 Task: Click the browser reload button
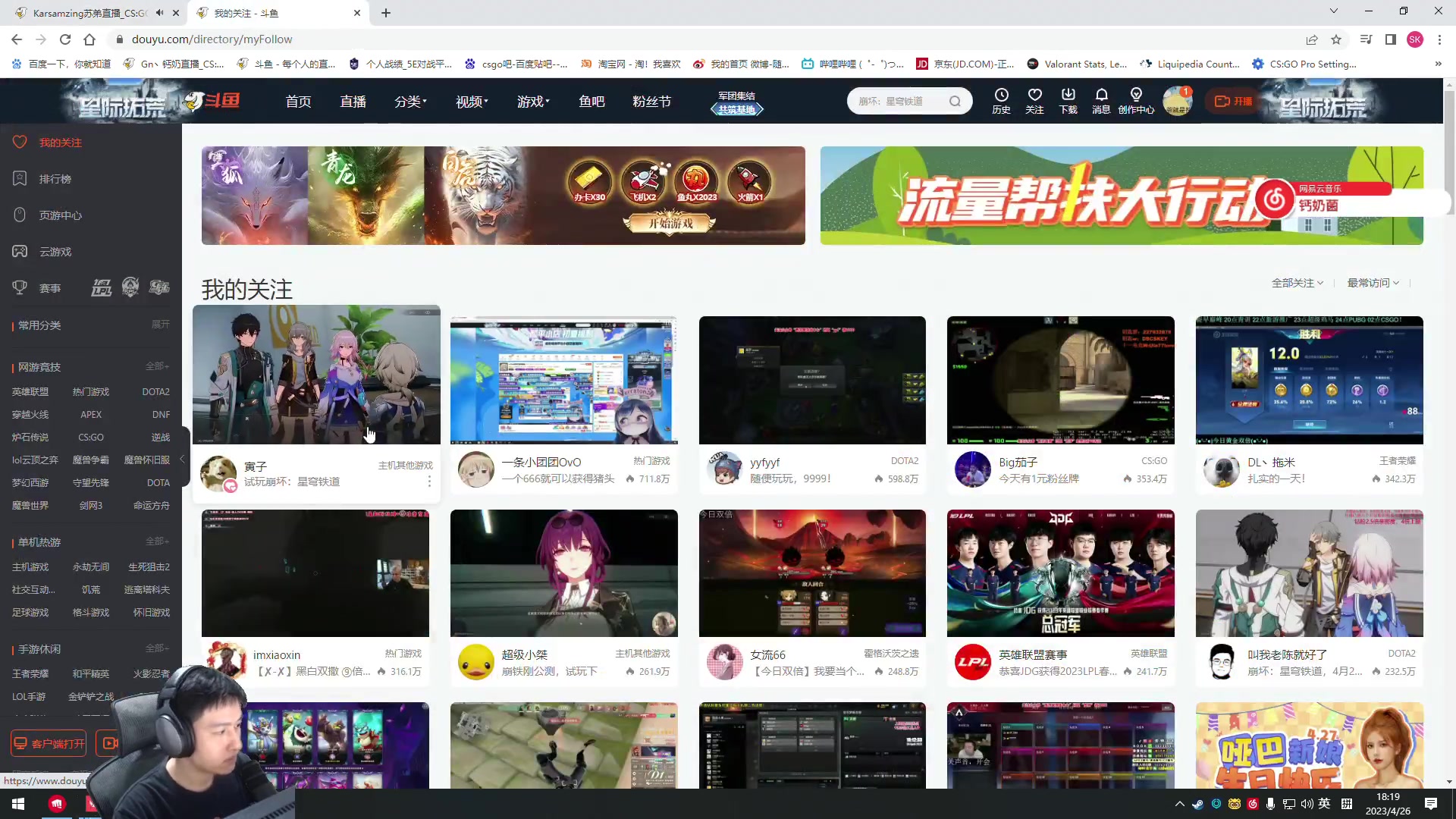(65, 39)
